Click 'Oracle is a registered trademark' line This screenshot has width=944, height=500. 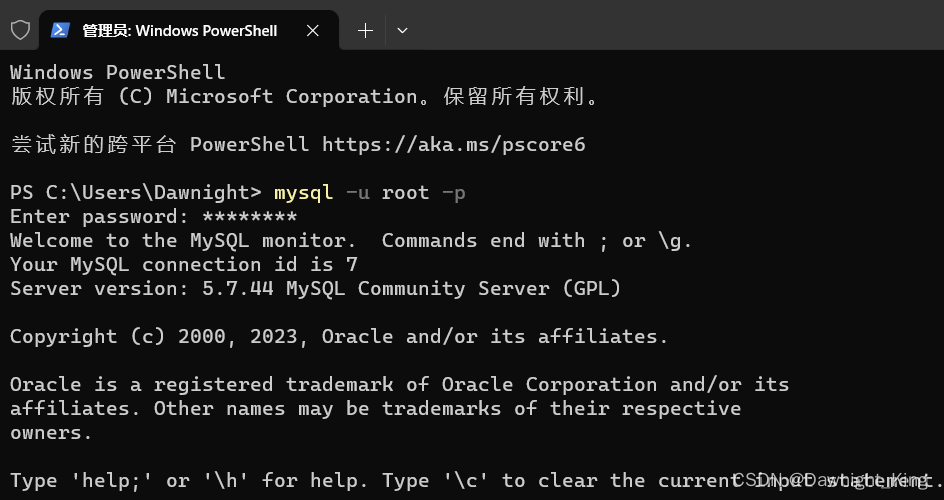pyautogui.click(x=400, y=384)
